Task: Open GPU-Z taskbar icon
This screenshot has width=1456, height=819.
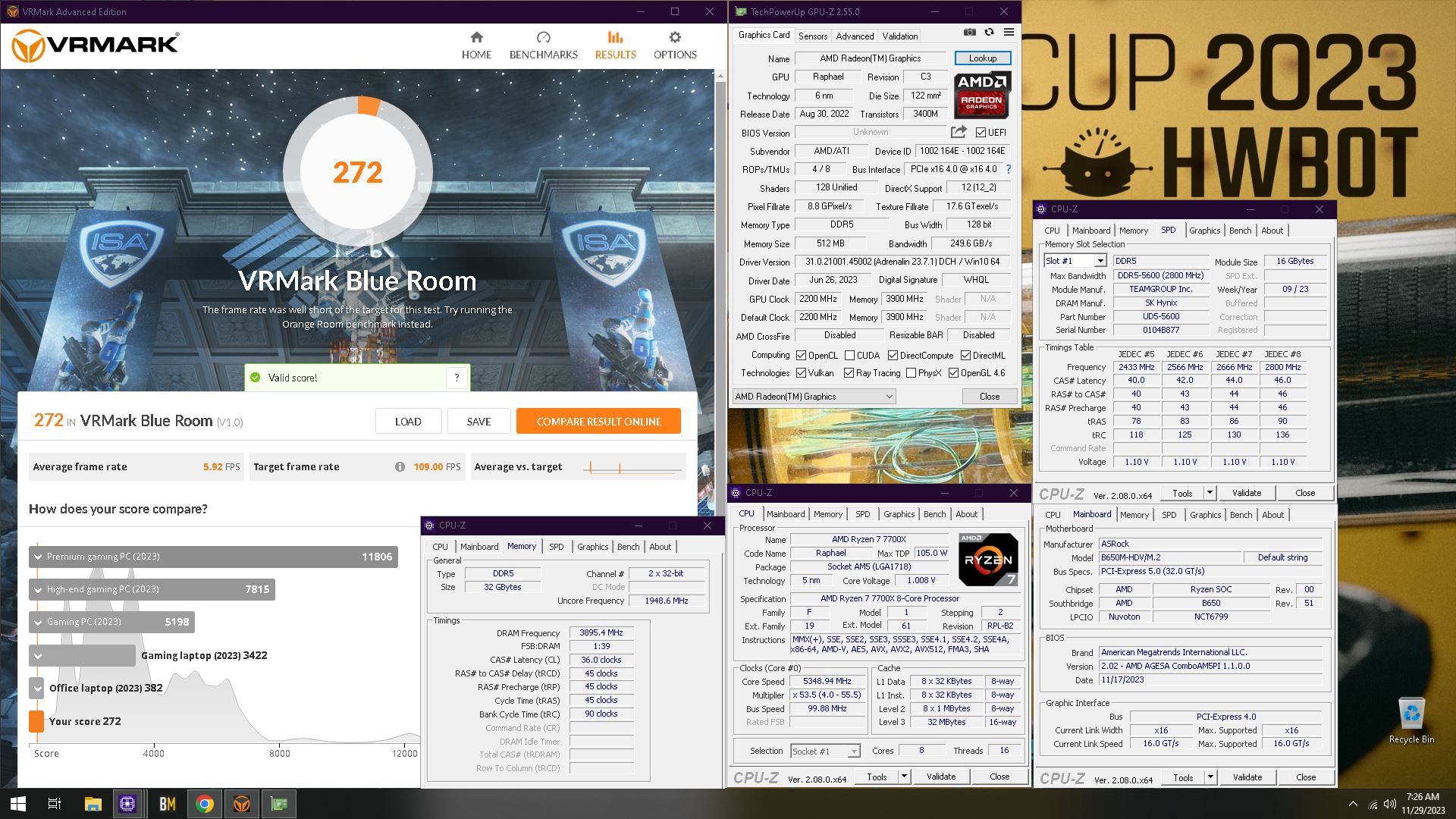Action: (279, 804)
